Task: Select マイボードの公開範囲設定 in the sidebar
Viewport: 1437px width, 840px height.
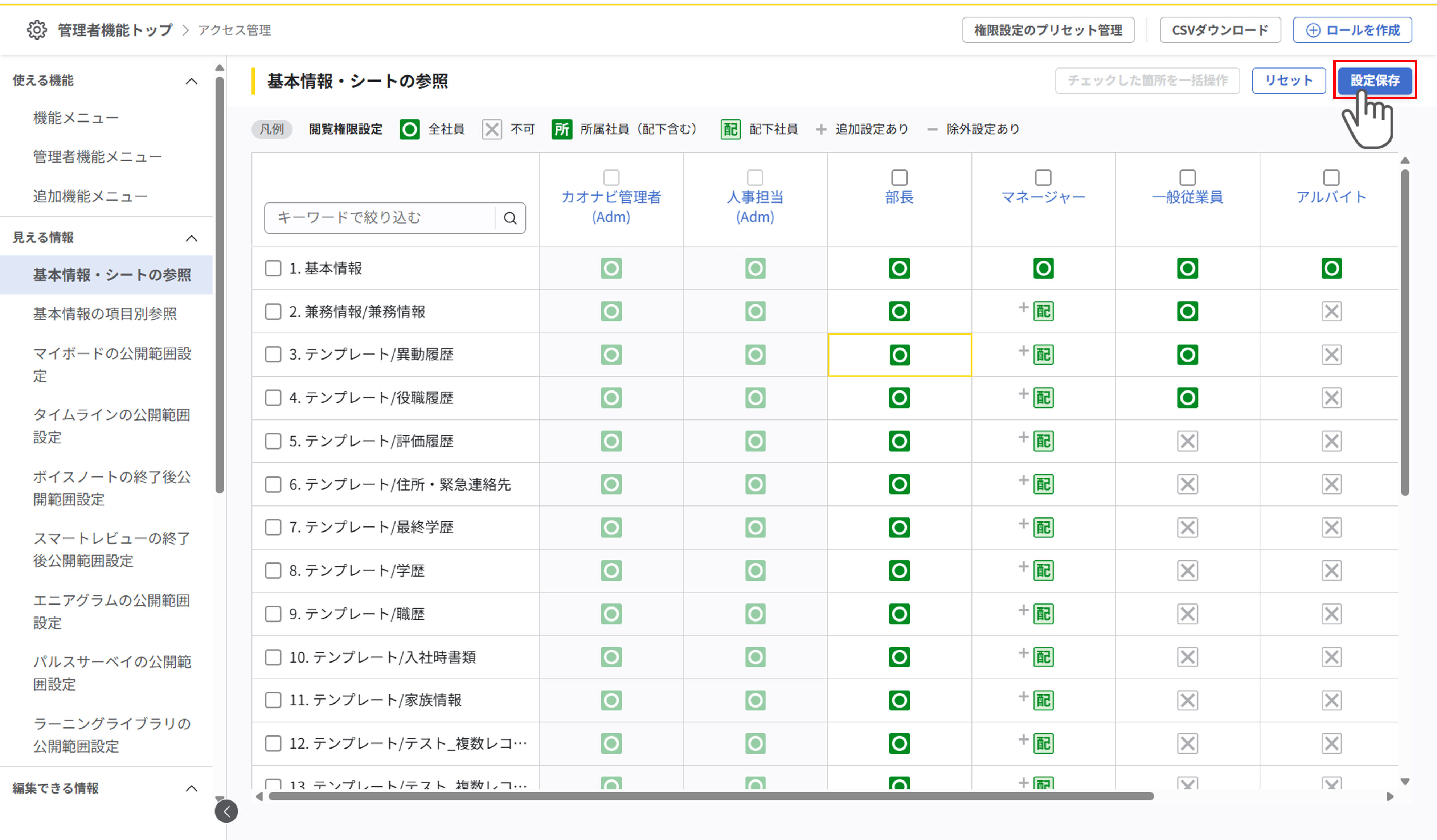Action: tap(112, 364)
